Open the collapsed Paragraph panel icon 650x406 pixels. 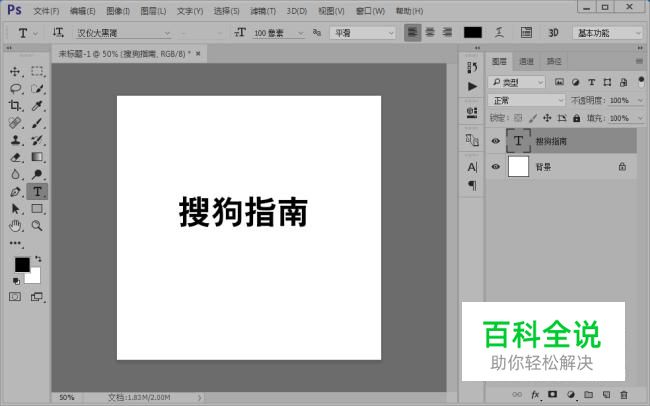(x=472, y=185)
